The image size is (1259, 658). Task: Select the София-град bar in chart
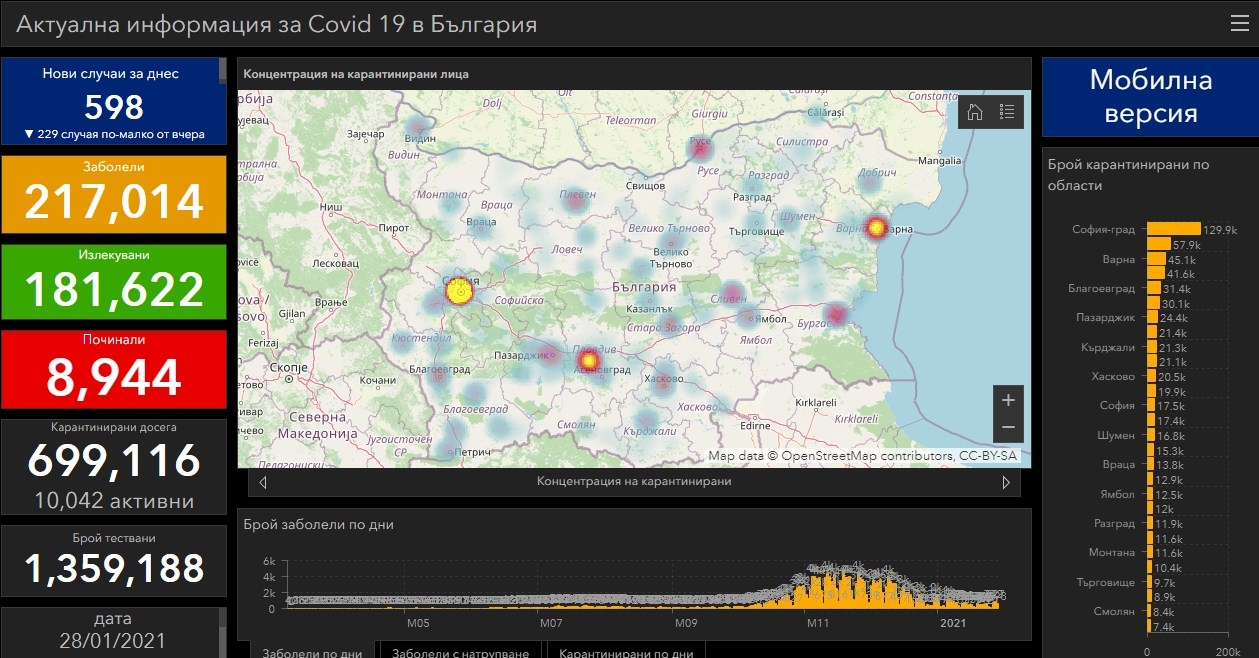pyautogui.click(x=1173, y=229)
